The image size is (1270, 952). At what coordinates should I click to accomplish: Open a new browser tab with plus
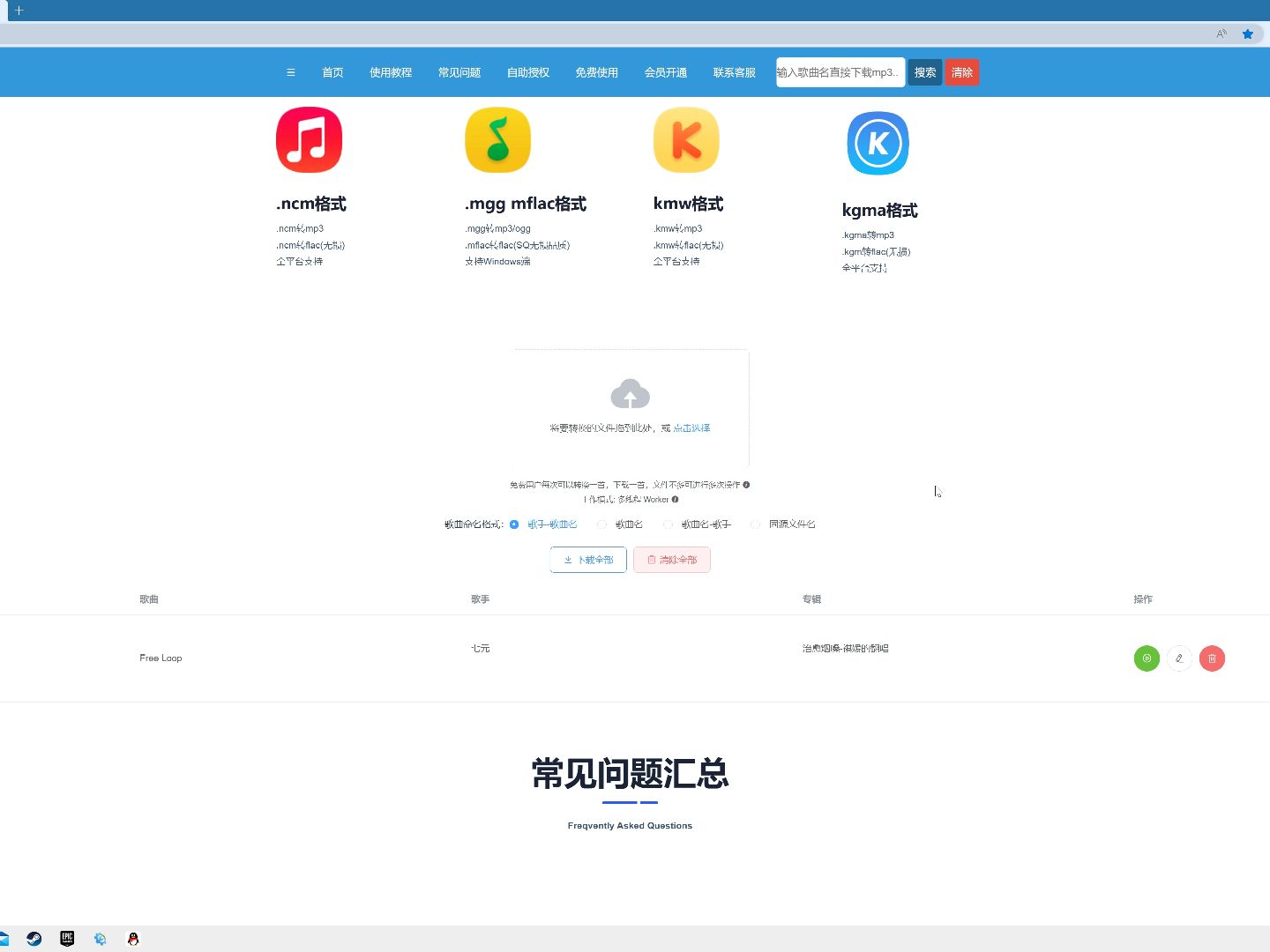[19, 11]
